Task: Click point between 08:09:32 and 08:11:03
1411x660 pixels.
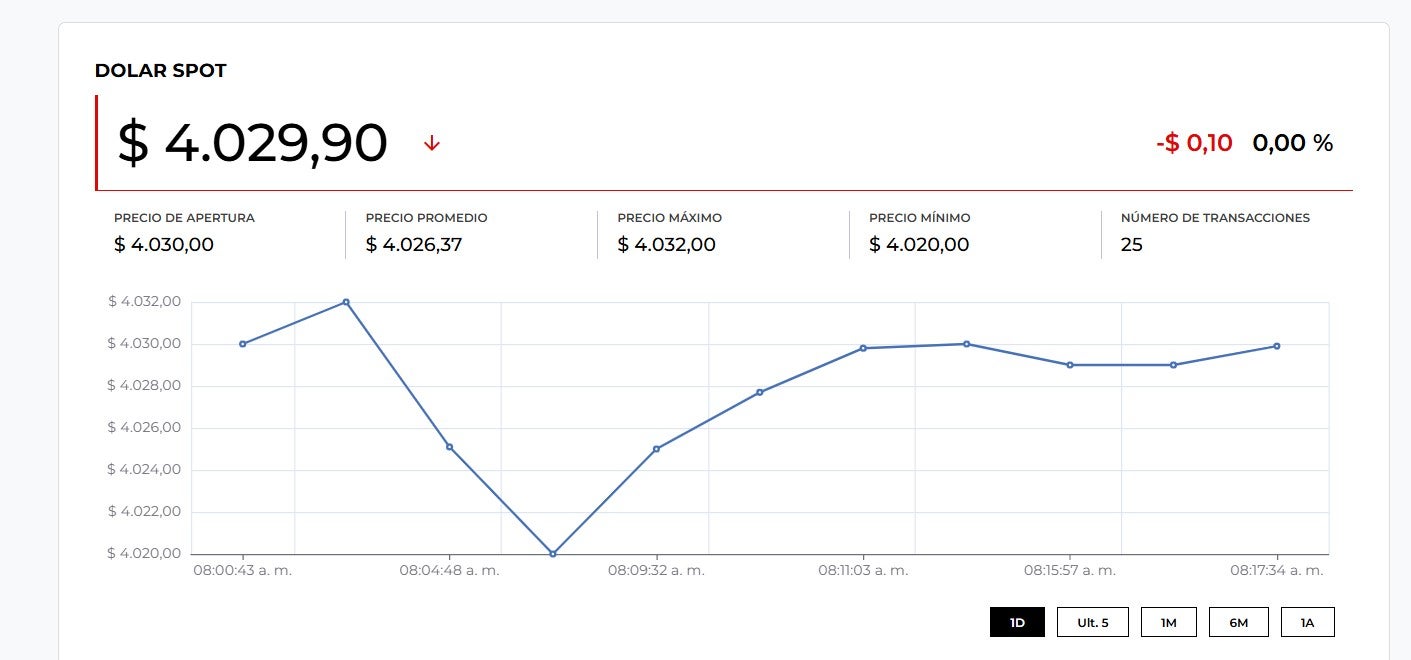Action: pyautogui.click(x=760, y=392)
